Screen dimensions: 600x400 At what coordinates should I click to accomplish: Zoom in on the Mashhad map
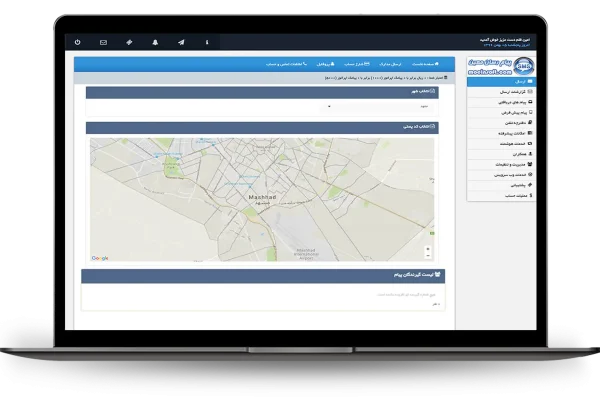coord(428,248)
